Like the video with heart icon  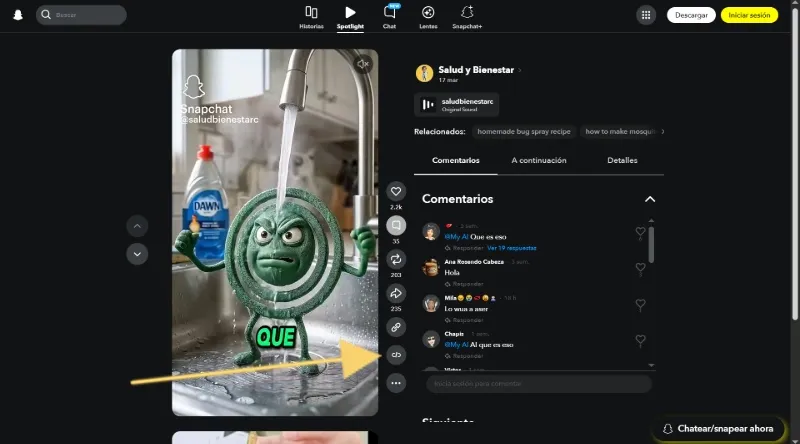[x=396, y=191]
